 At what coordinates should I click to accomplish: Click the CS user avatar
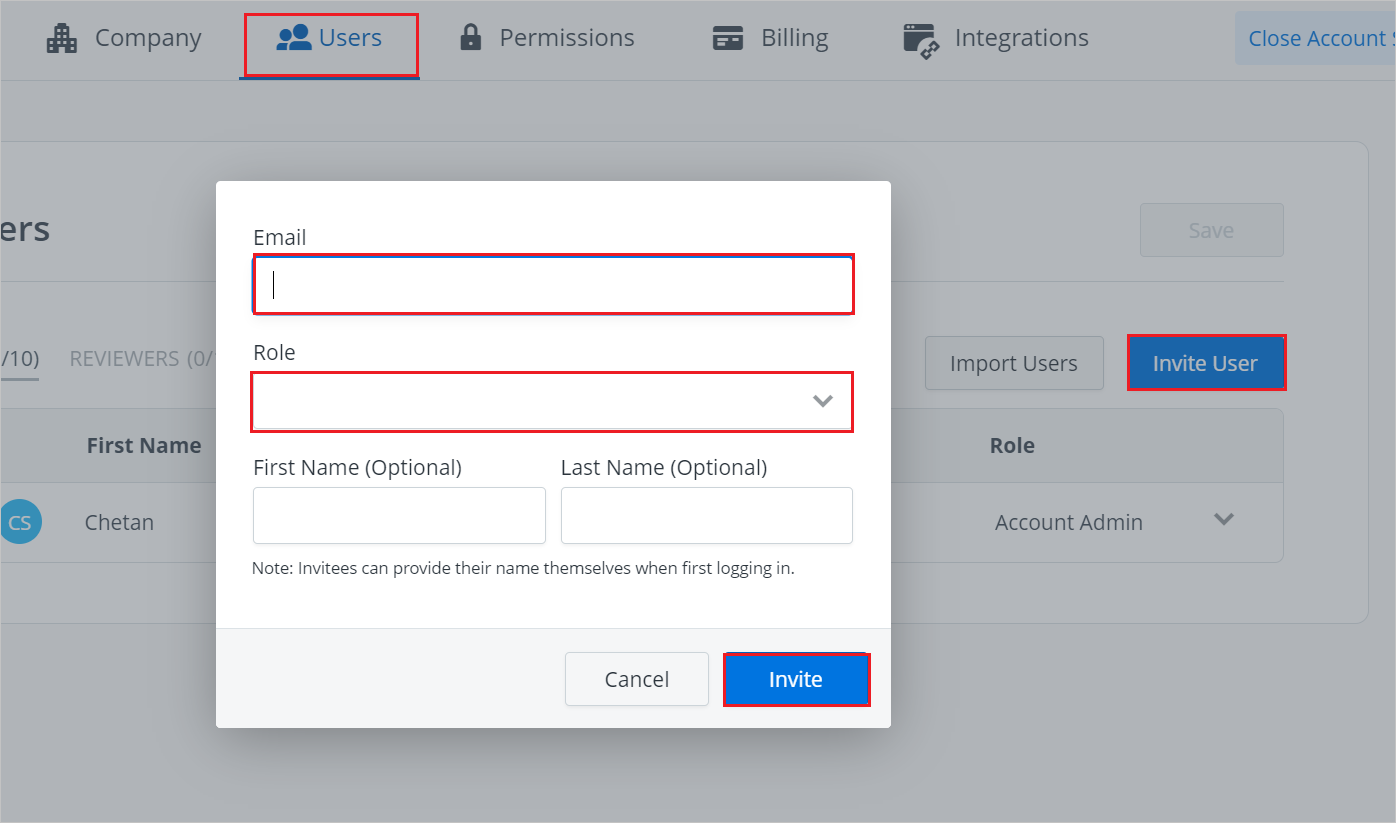[20, 523]
